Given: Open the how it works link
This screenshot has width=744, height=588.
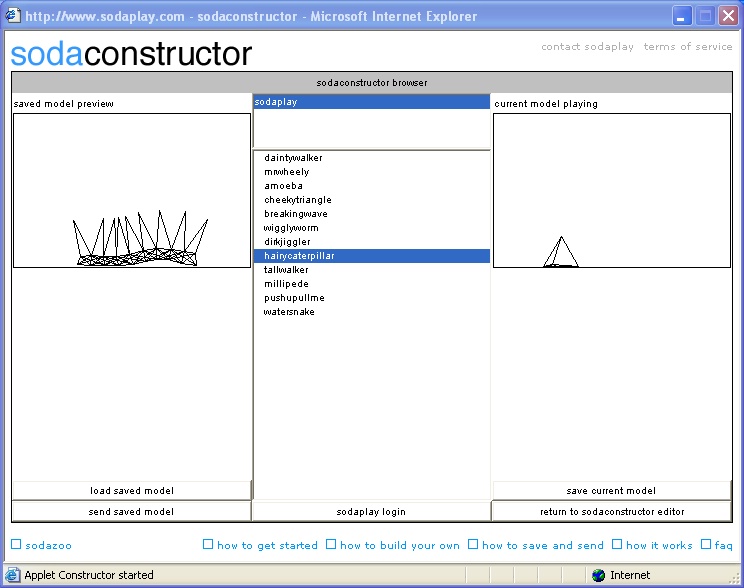Looking at the screenshot, I should click(x=652, y=545).
